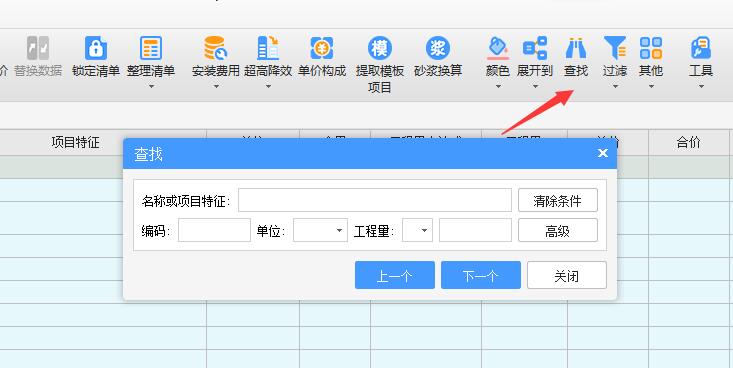This screenshot has height=368, width=733.
Task: Click the 查找 binoculars icon
Action: point(575,48)
